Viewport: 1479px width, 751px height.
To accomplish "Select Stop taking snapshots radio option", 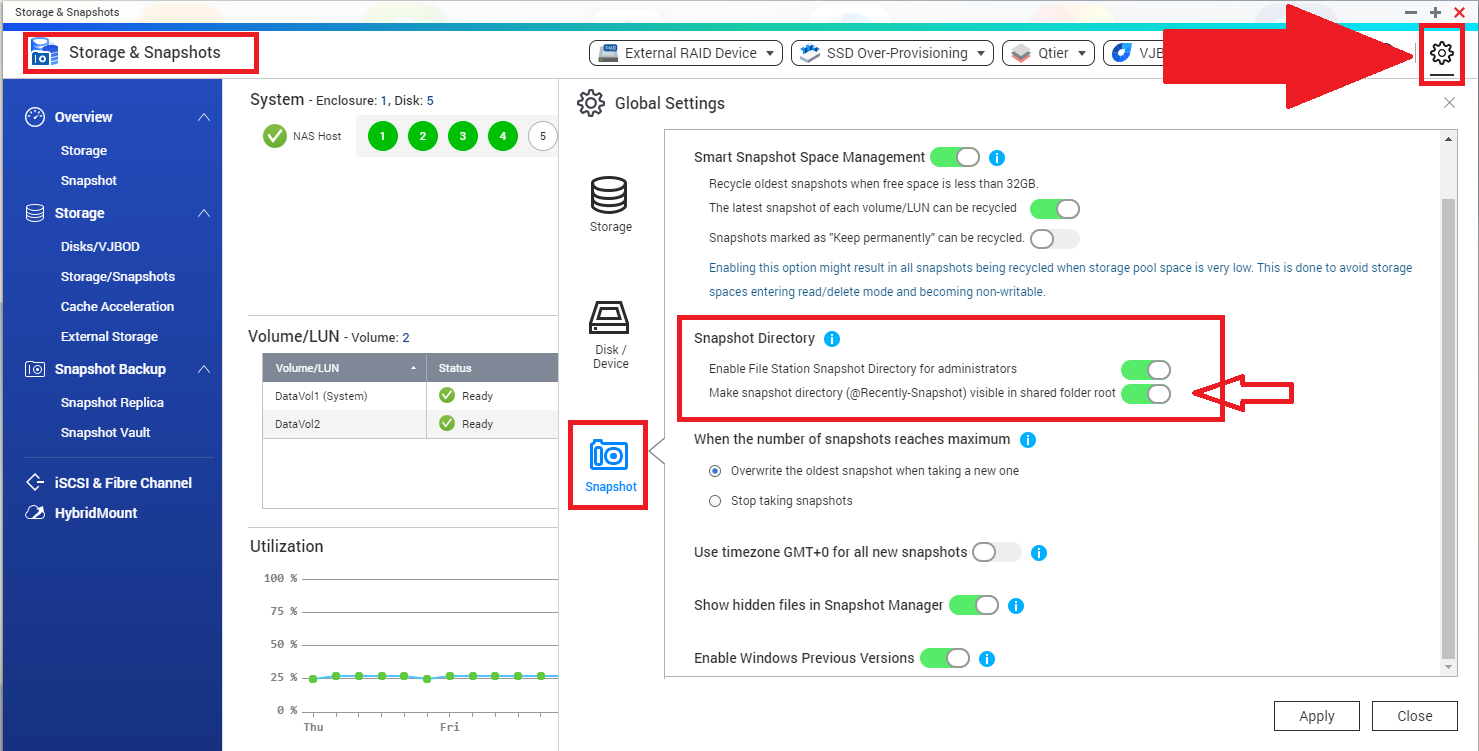I will [715, 501].
